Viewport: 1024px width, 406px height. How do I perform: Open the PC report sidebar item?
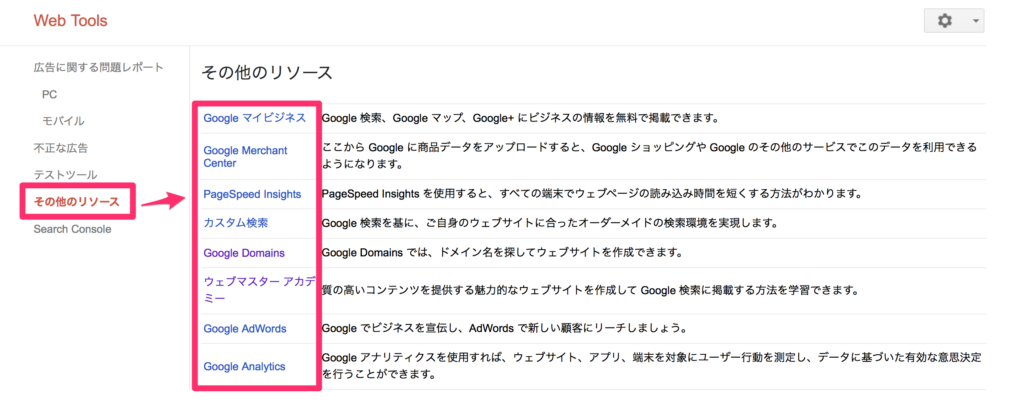50,95
